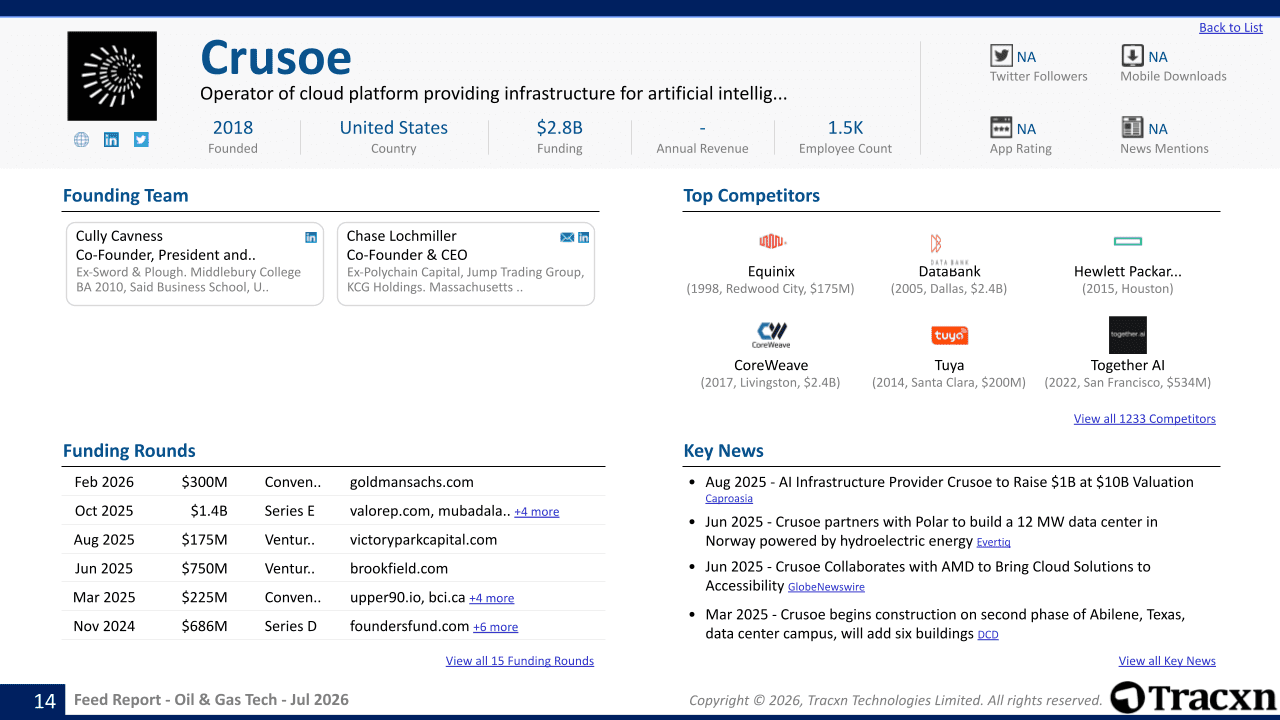Click the Together AI competitor name
Viewport: 1280px width, 720px height.
[x=1128, y=365]
